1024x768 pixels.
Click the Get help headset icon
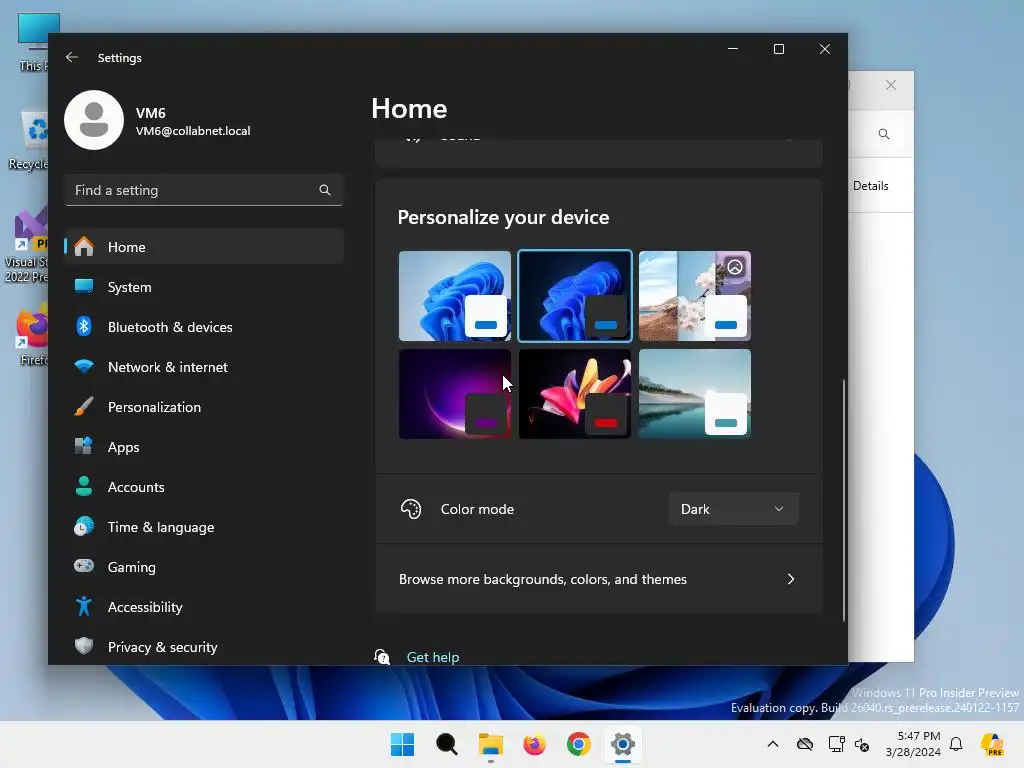coord(382,656)
